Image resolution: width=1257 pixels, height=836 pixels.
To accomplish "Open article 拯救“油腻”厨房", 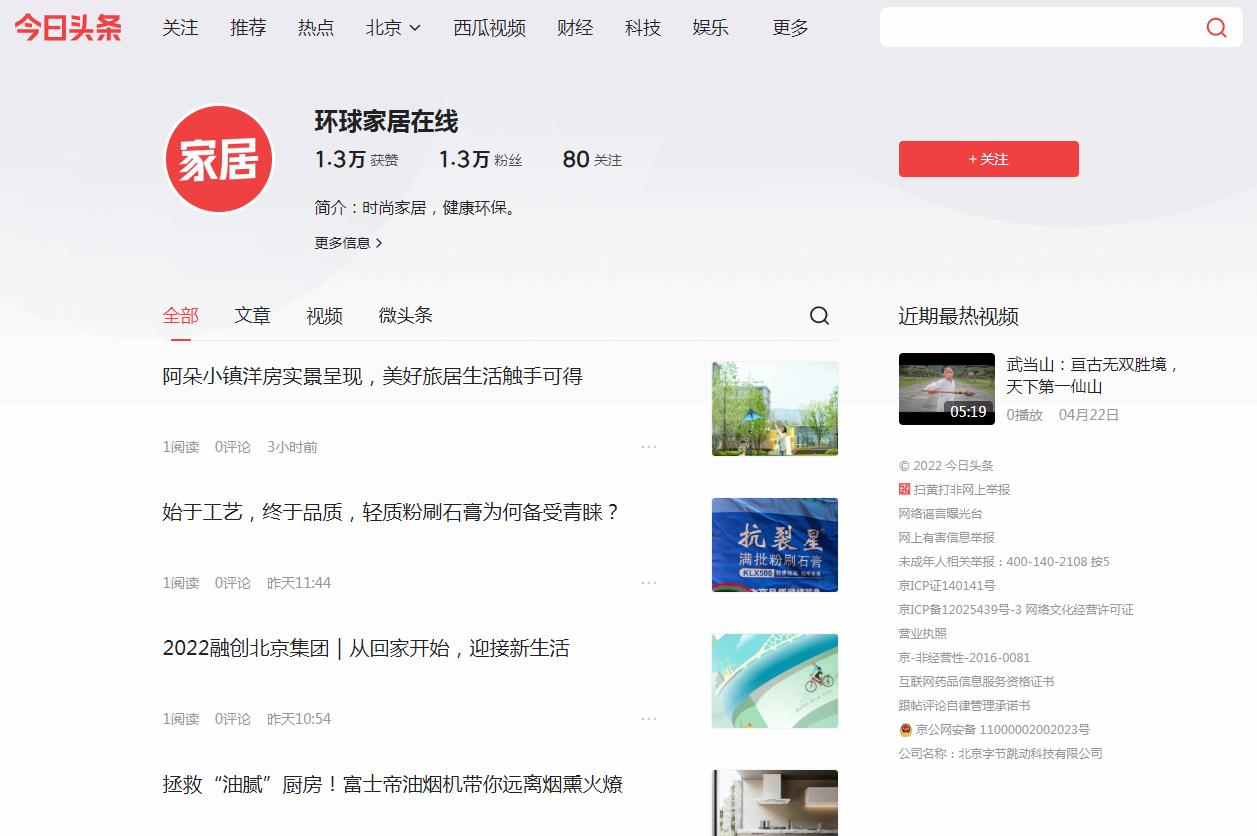I will pyautogui.click(x=392, y=785).
